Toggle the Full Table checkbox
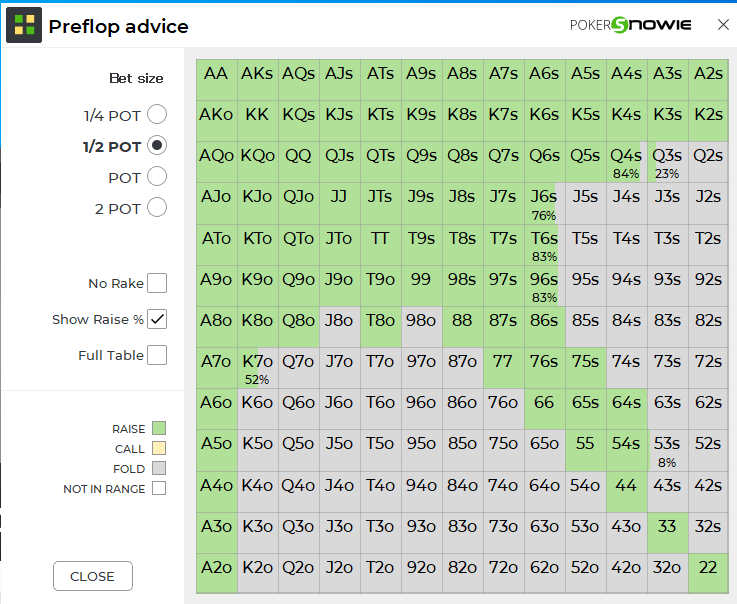The height and width of the screenshot is (604, 737). point(157,355)
